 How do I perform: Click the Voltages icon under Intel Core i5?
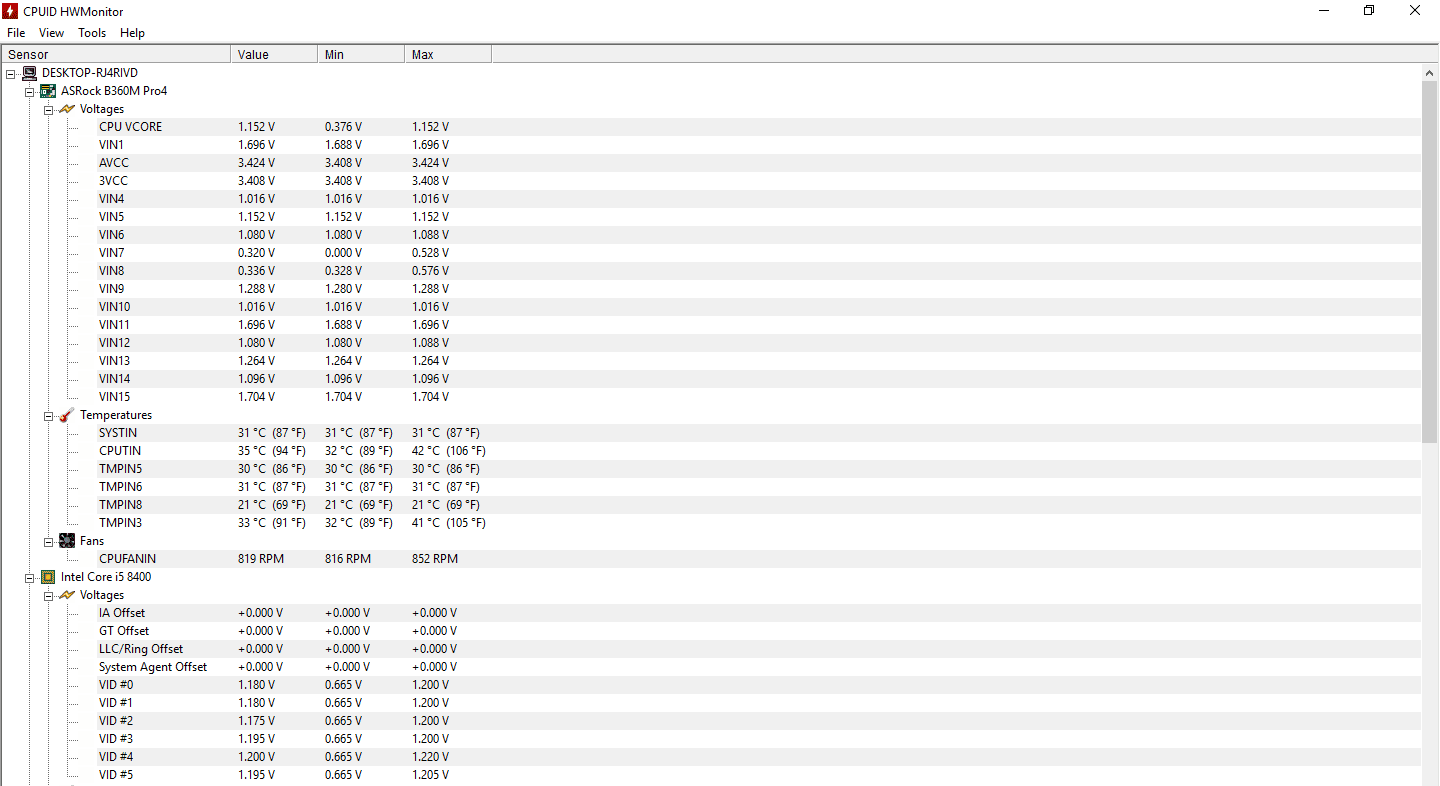[67, 595]
